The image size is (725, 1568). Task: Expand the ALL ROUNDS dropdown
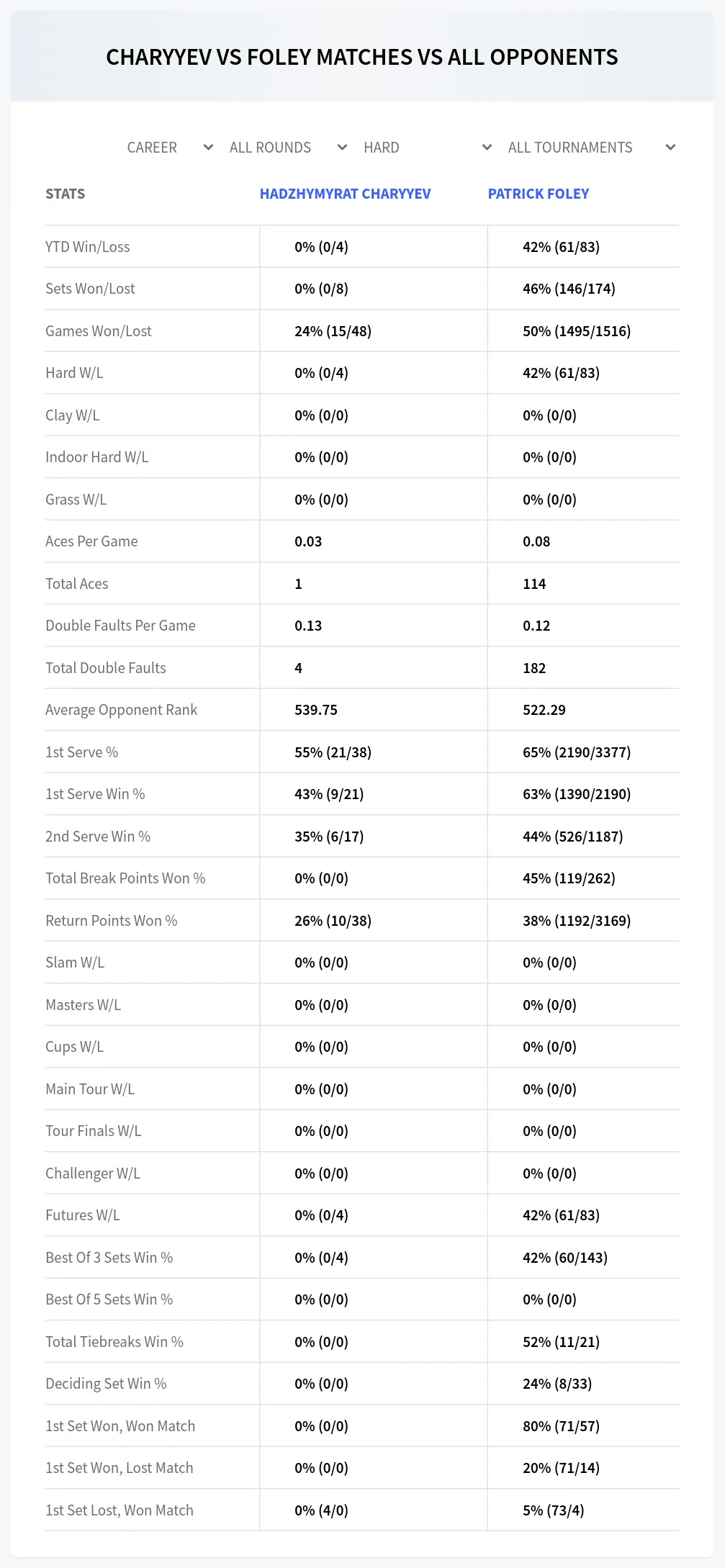point(288,148)
